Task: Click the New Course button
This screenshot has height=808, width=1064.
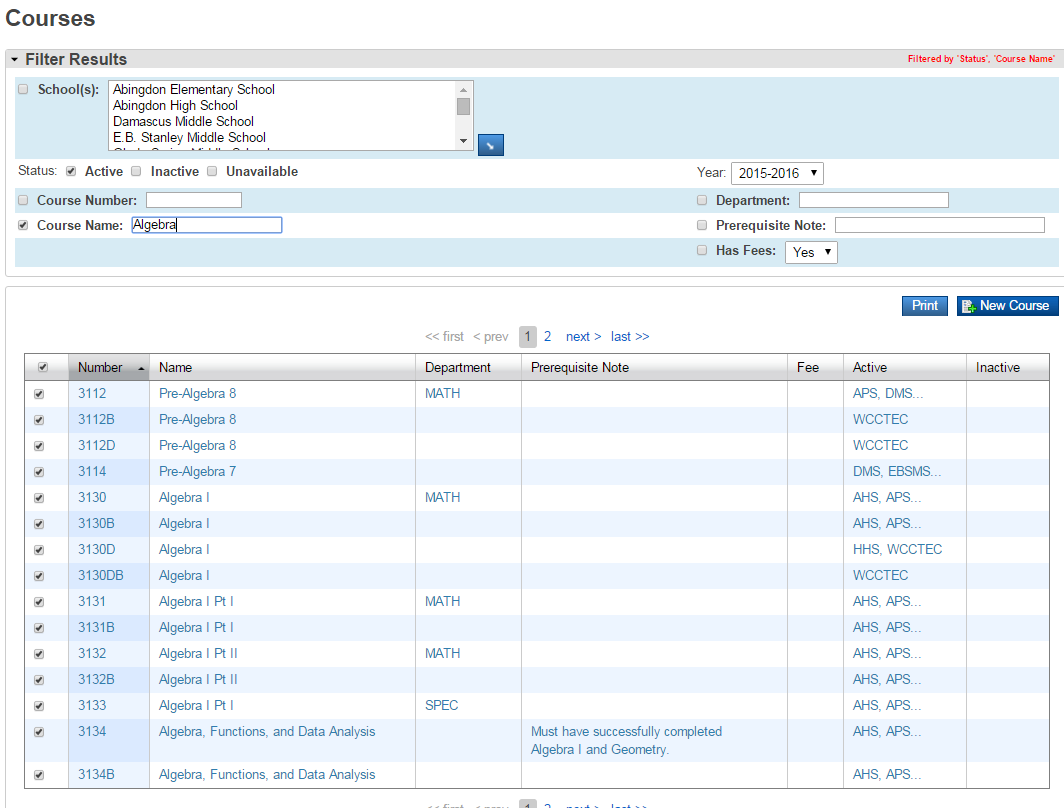Action: pos(1008,306)
